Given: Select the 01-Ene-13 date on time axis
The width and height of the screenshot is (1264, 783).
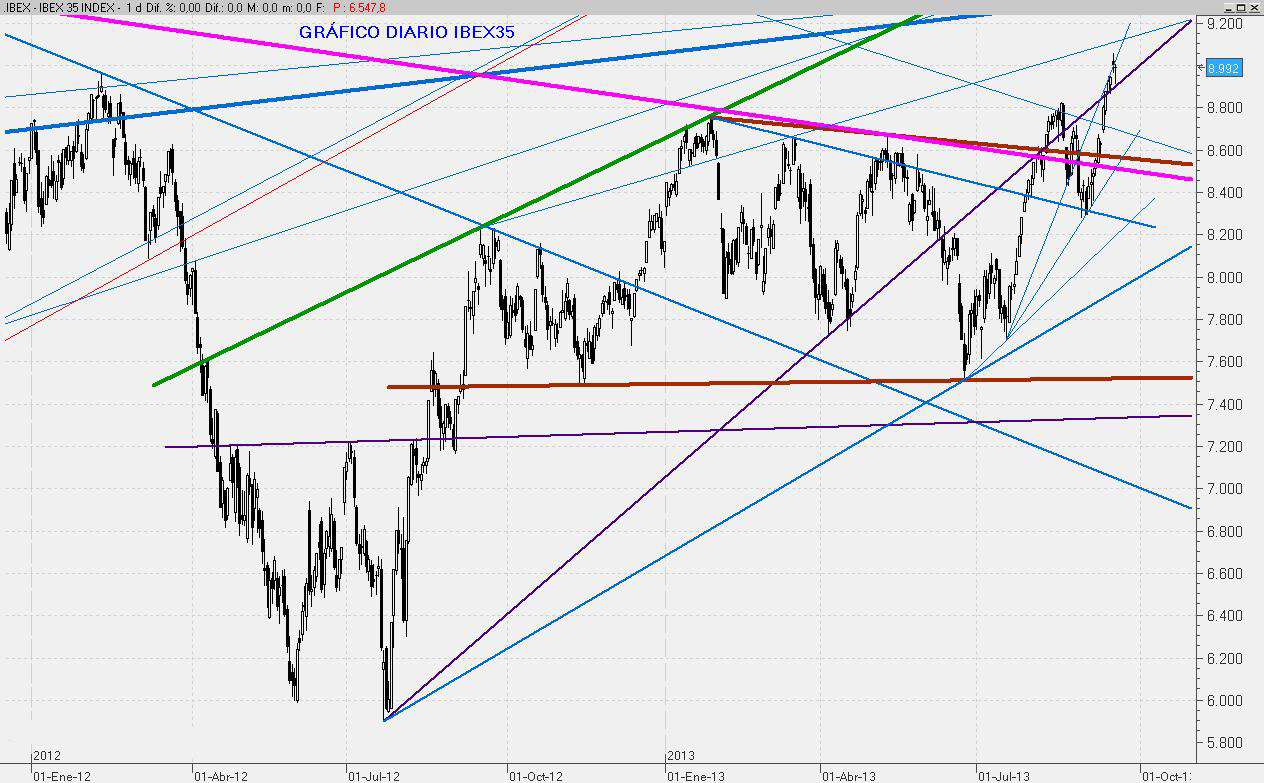Looking at the screenshot, I should pyautogui.click(x=695, y=775).
